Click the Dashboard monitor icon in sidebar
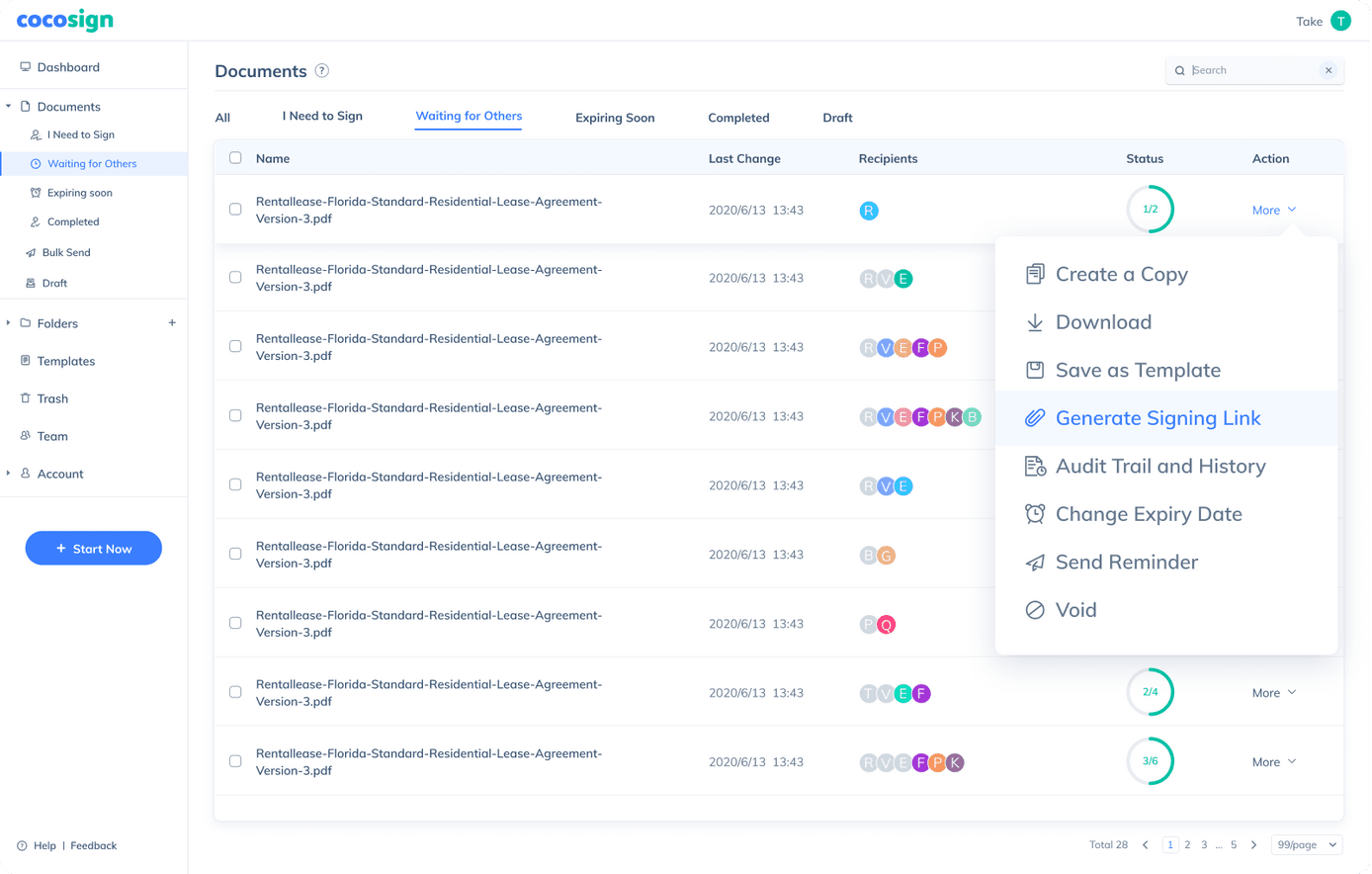 [x=26, y=67]
